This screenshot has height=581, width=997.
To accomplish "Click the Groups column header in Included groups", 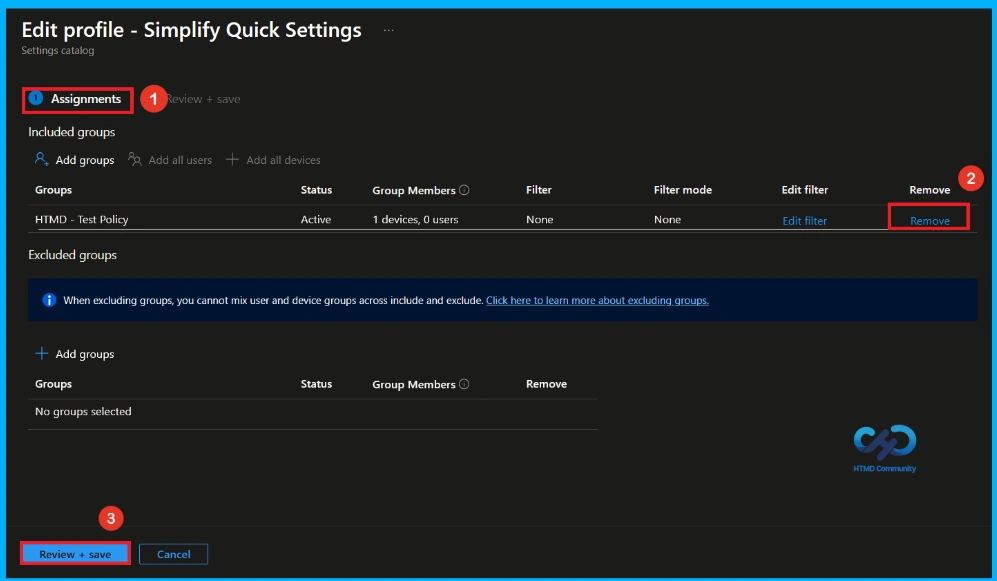I will (x=53, y=189).
